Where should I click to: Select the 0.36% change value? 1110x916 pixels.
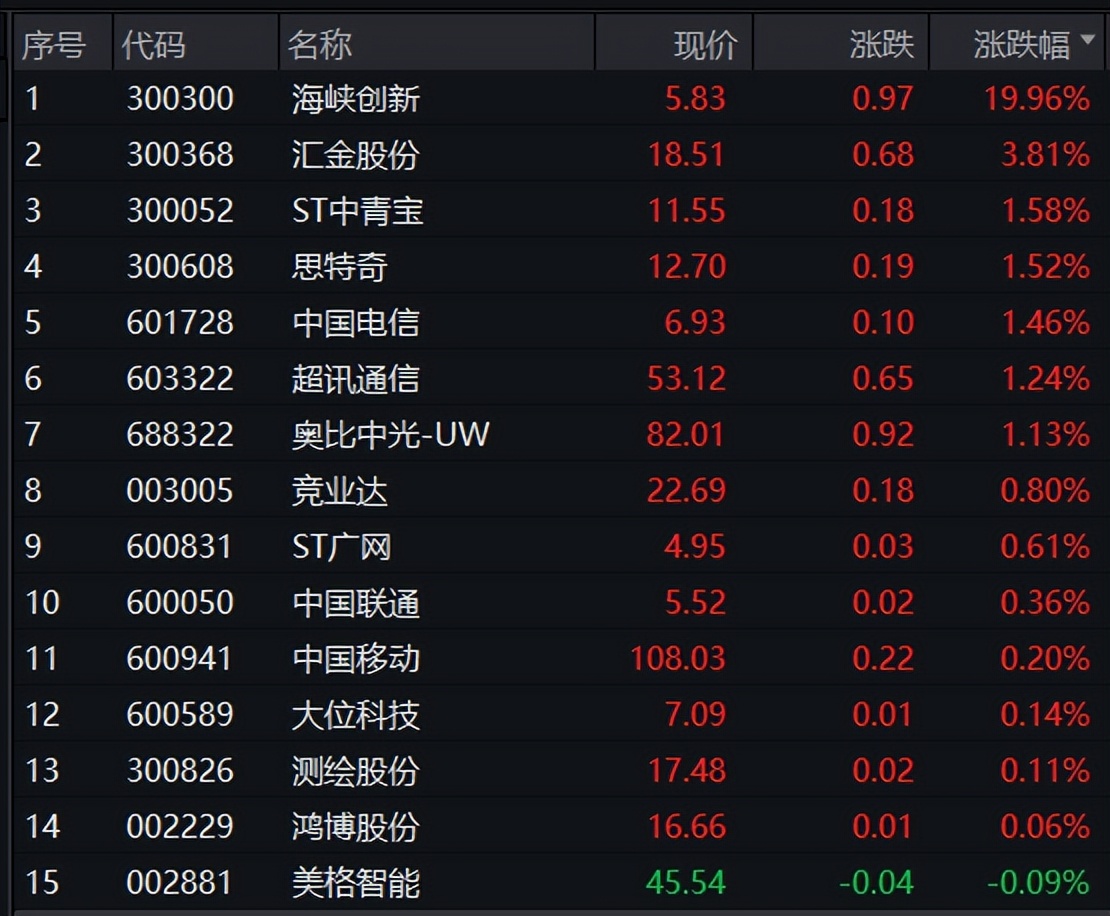pos(1045,602)
